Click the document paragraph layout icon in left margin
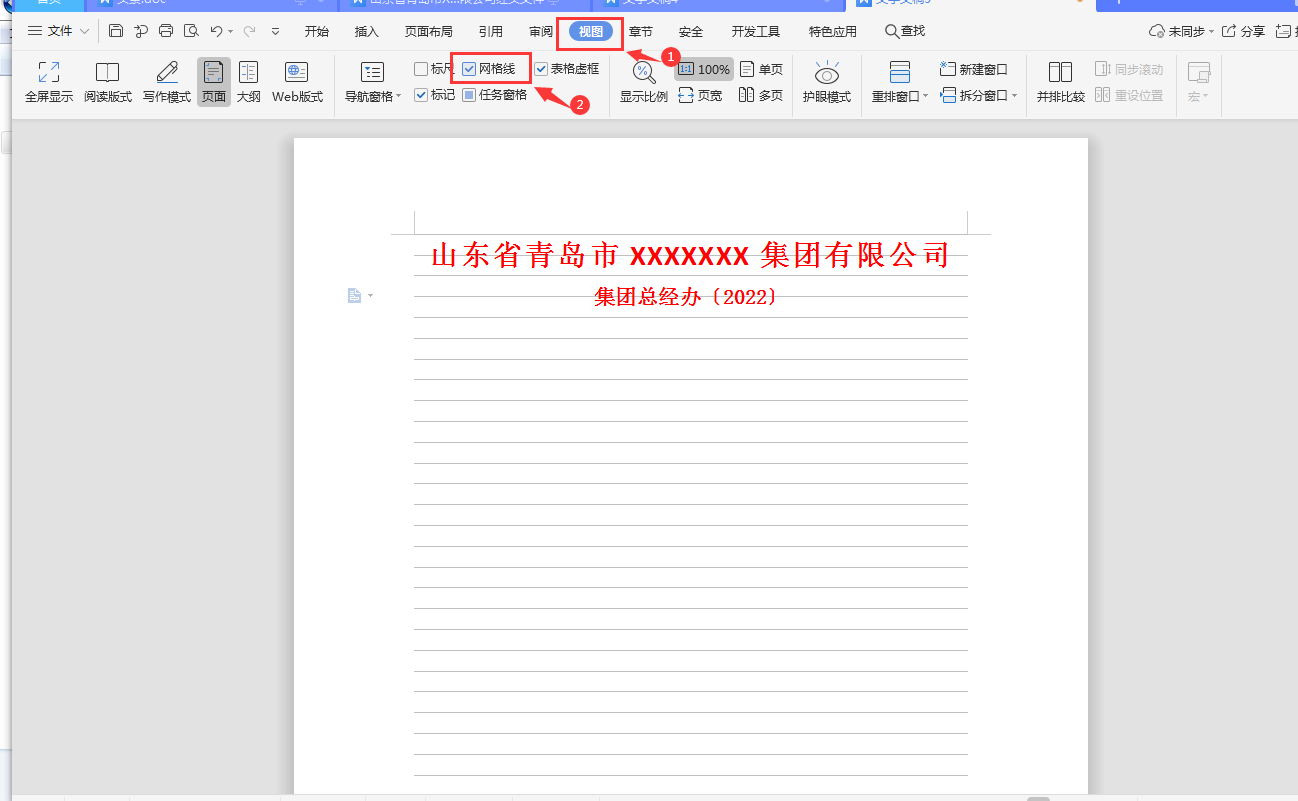Image resolution: width=1298 pixels, height=801 pixels. pos(353,296)
